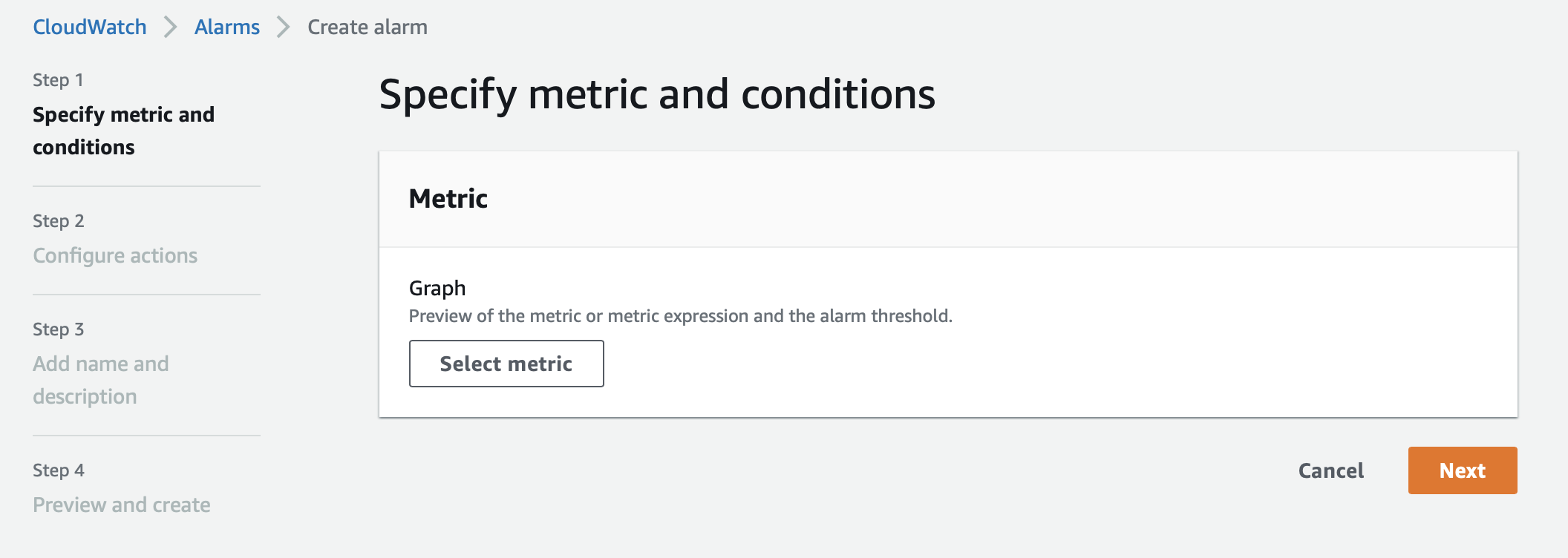Select the Specify metric and conditions step
The image size is (1568, 558).
point(123,131)
